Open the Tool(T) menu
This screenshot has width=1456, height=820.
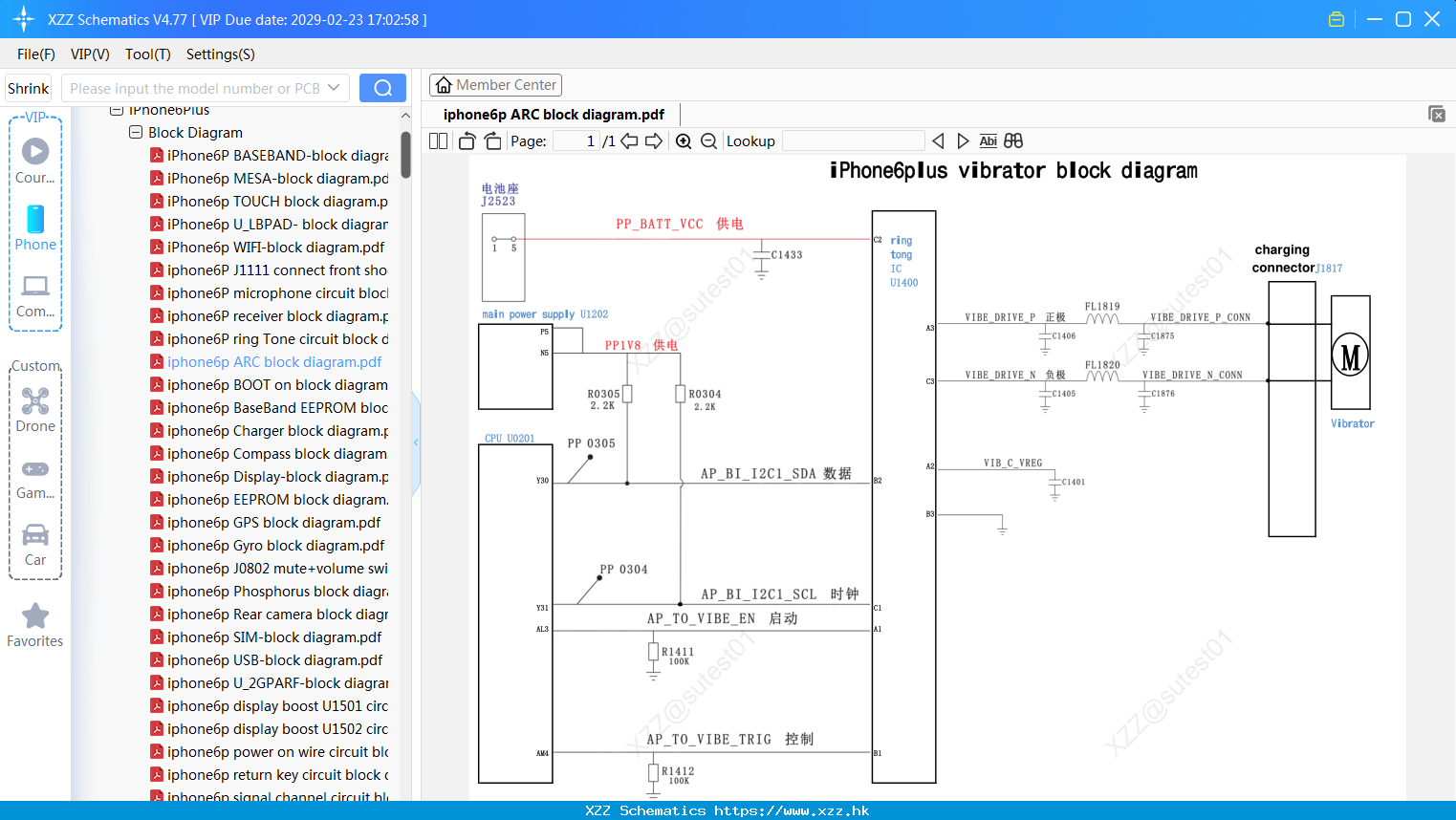click(148, 54)
